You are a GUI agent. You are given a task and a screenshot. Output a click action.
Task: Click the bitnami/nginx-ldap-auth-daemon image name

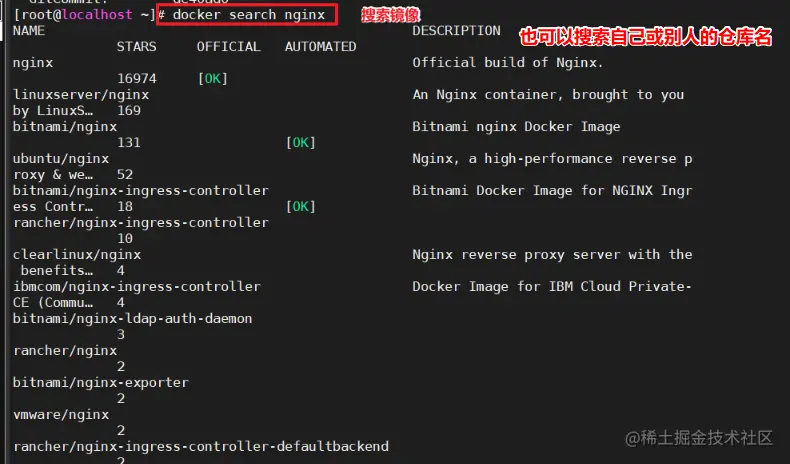click(x=133, y=318)
